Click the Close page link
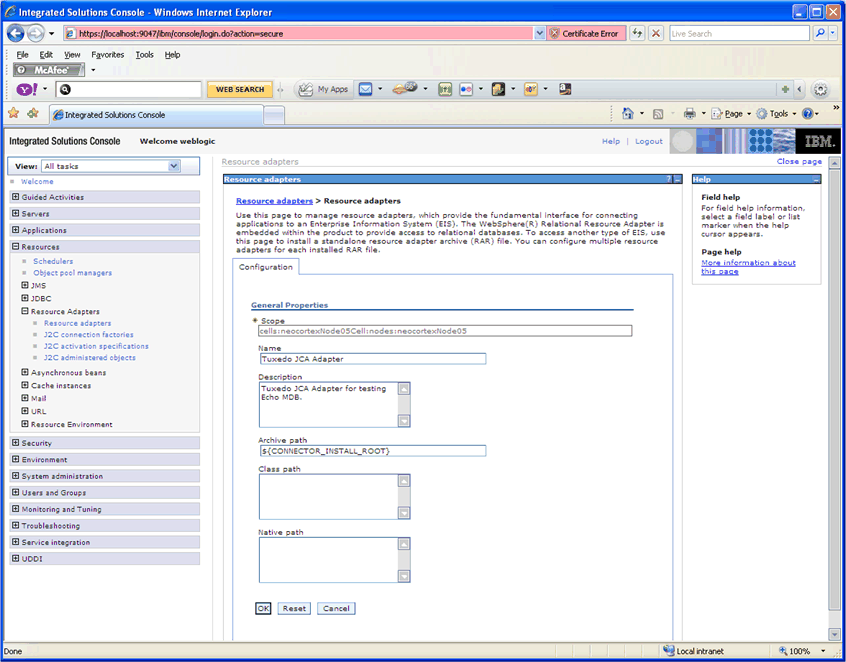 (799, 161)
